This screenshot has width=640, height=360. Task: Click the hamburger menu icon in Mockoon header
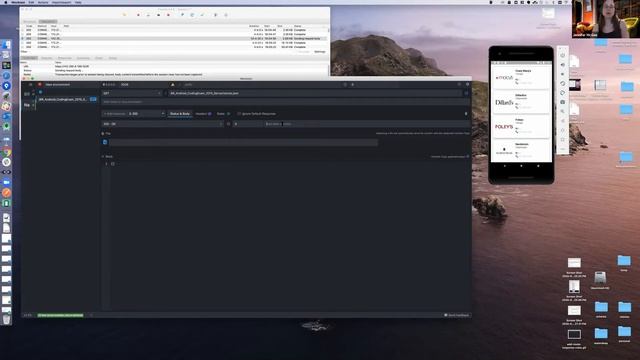[x=30, y=84]
